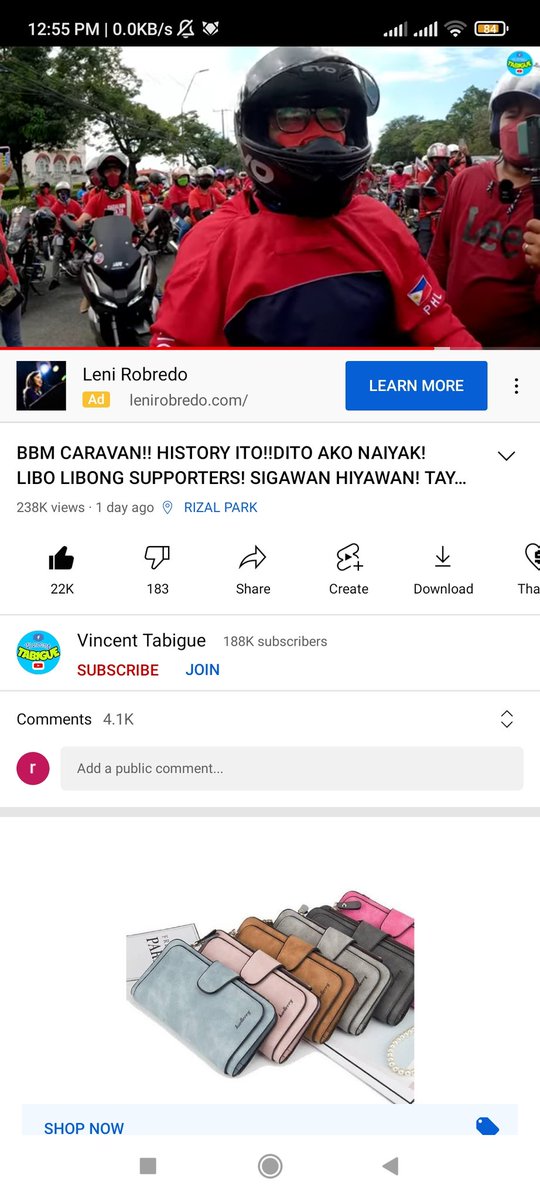Tap the 22K likes count
Screen dimensions: 540x1200
click(x=62, y=589)
